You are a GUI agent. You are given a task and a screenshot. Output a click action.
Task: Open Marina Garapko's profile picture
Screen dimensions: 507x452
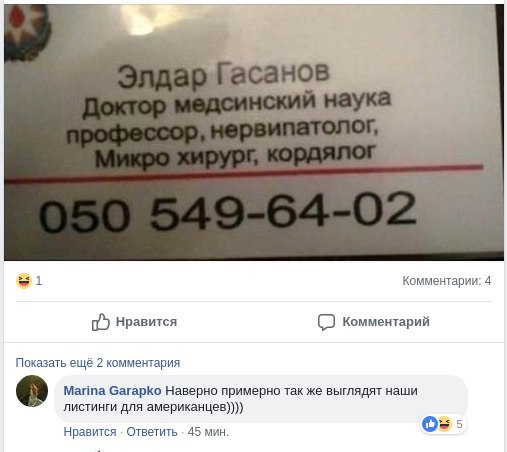pos(32,391)
